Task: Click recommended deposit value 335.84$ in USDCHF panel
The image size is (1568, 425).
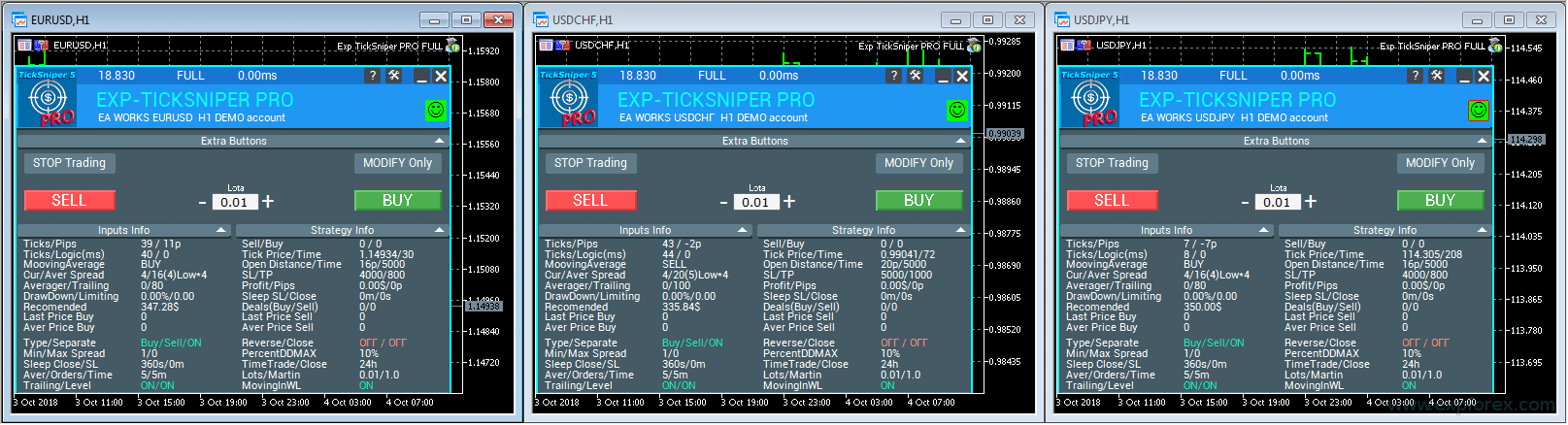Action: point(682,307)
